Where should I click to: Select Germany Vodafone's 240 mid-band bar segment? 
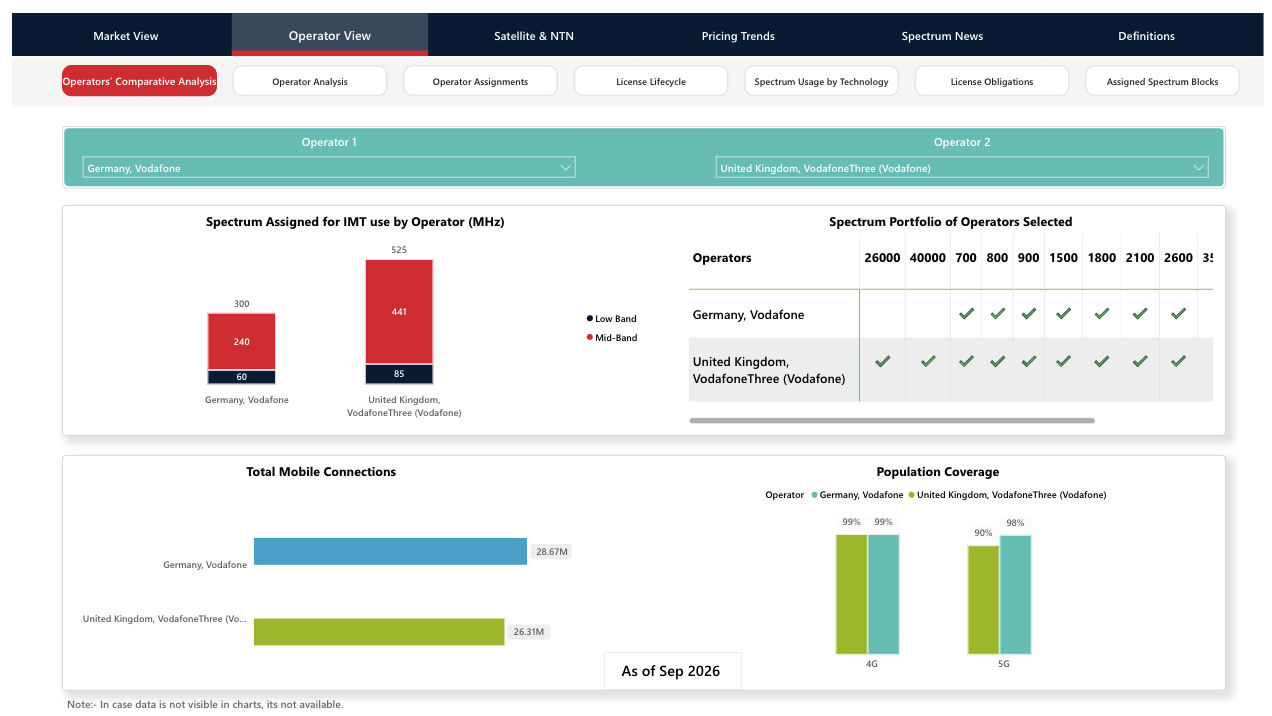[x=241, y=341]
